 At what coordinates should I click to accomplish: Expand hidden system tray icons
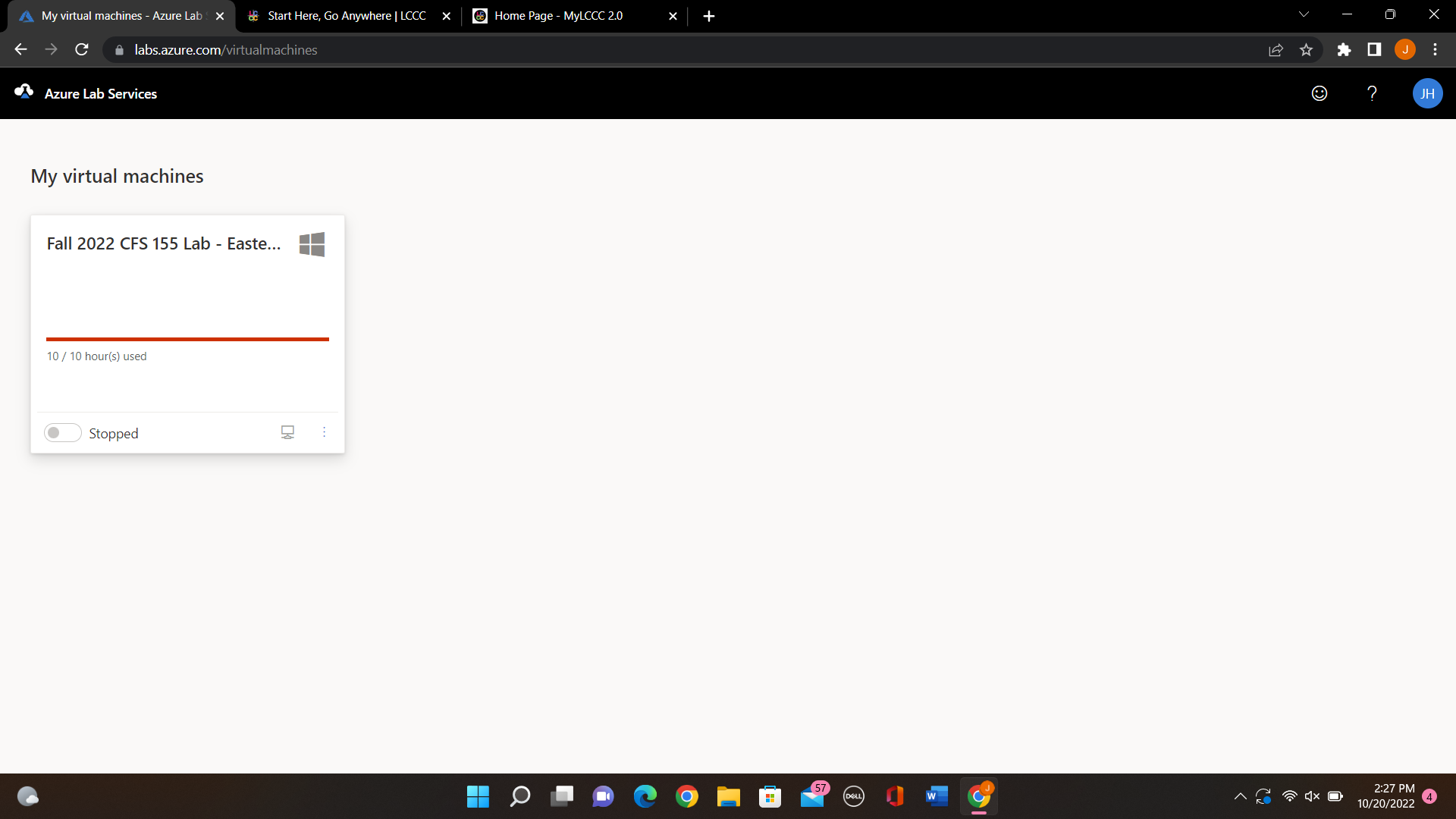pyautogui.click(x=1241, y=796)
